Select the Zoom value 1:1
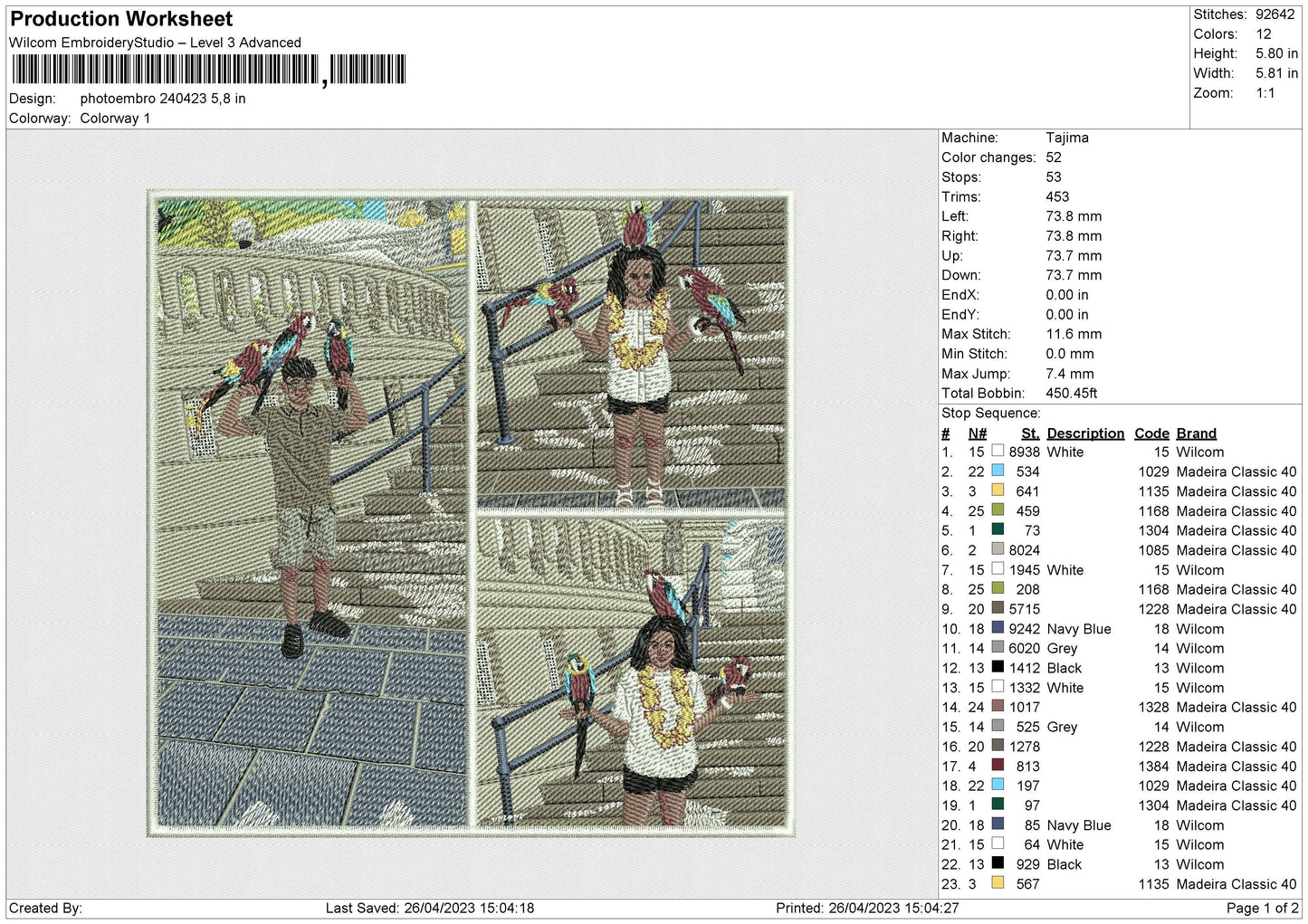 (1265, 93)
